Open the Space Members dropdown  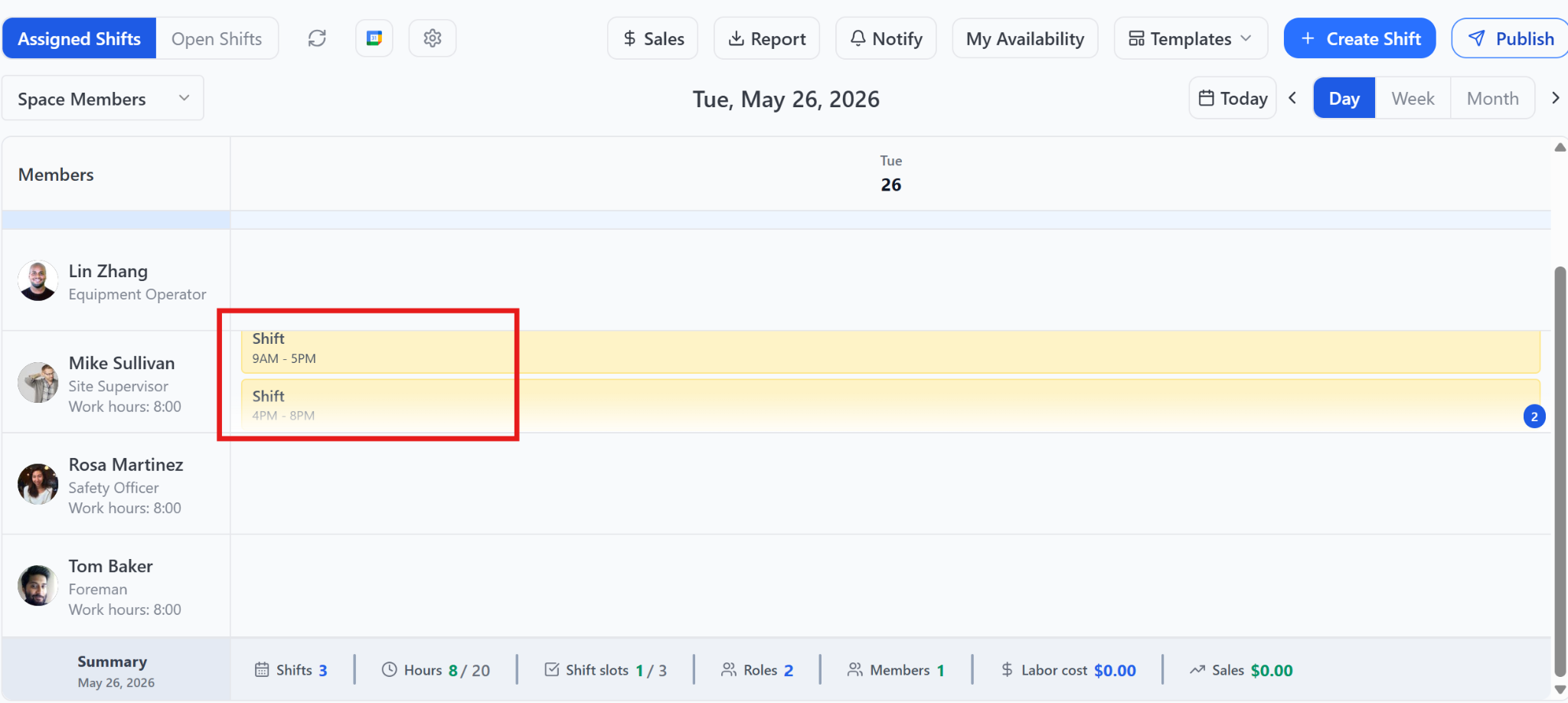pos(103,98)
